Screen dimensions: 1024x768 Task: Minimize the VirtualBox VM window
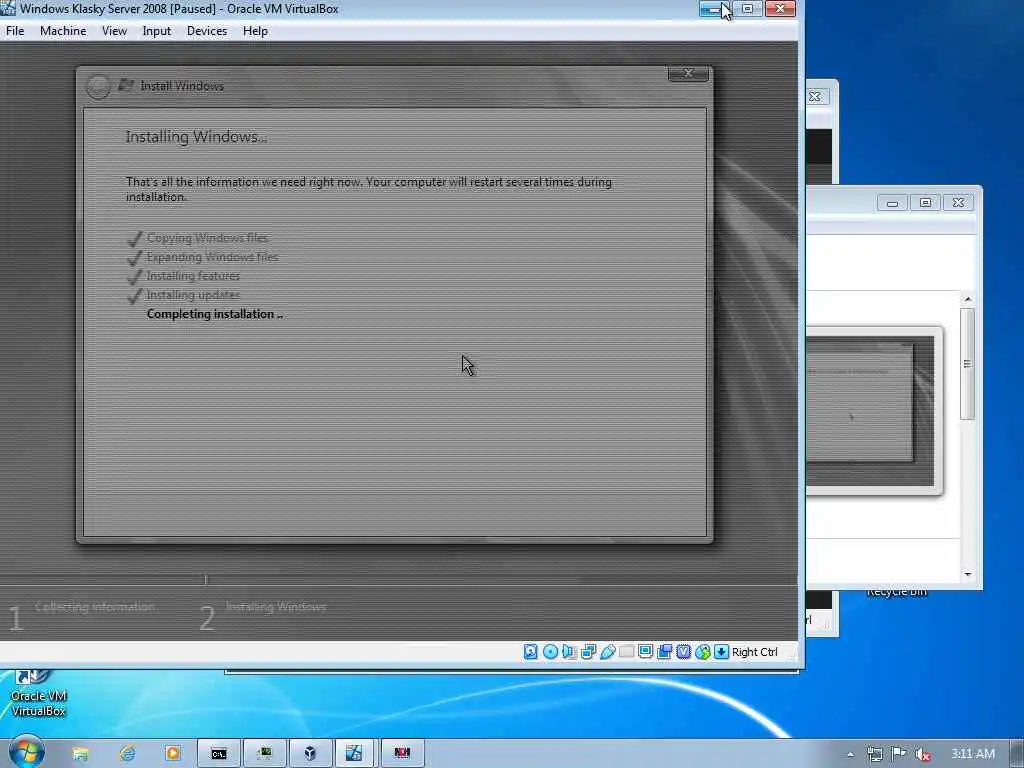click(715, 8)
